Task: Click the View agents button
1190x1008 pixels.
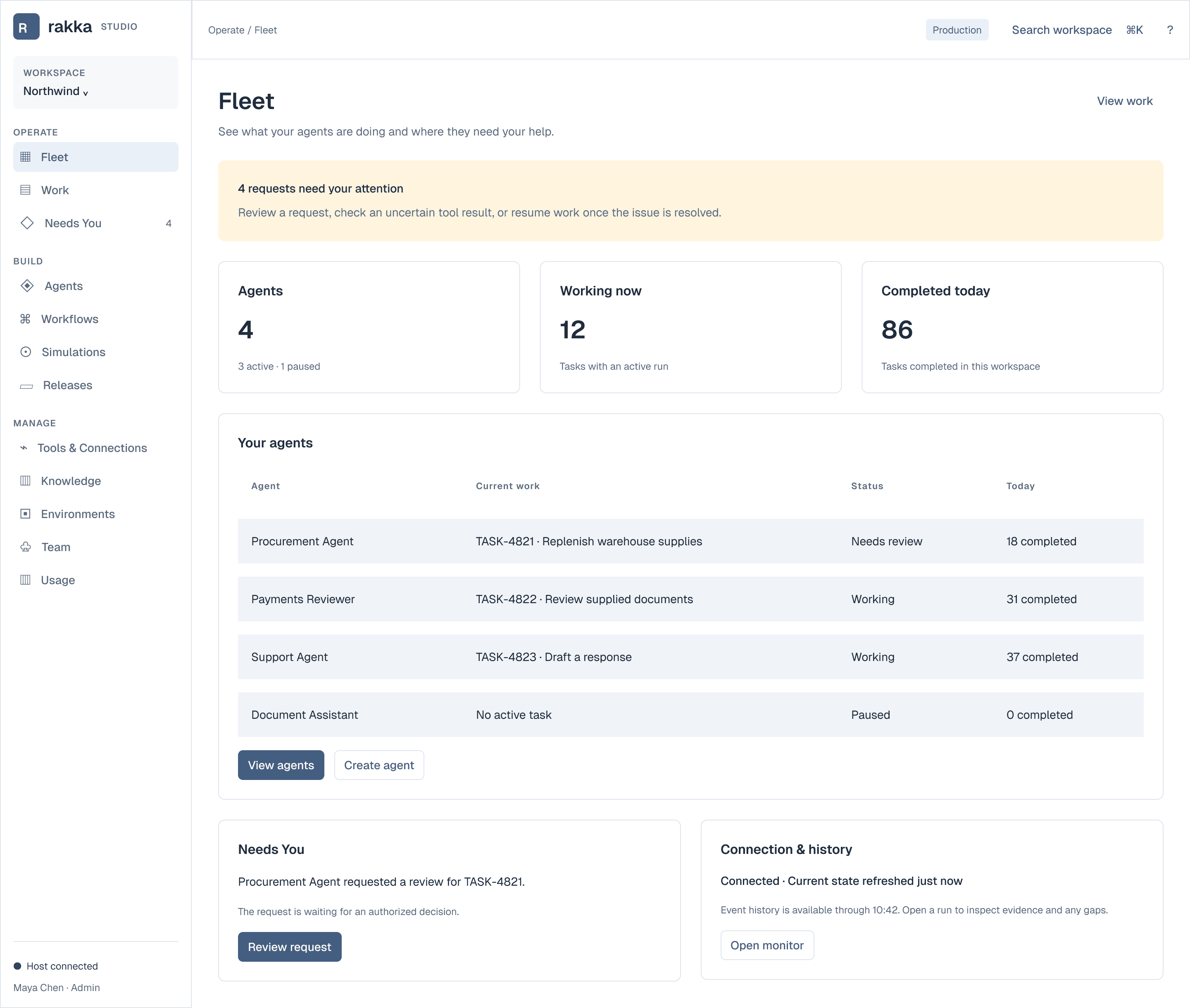Action: 281,766
